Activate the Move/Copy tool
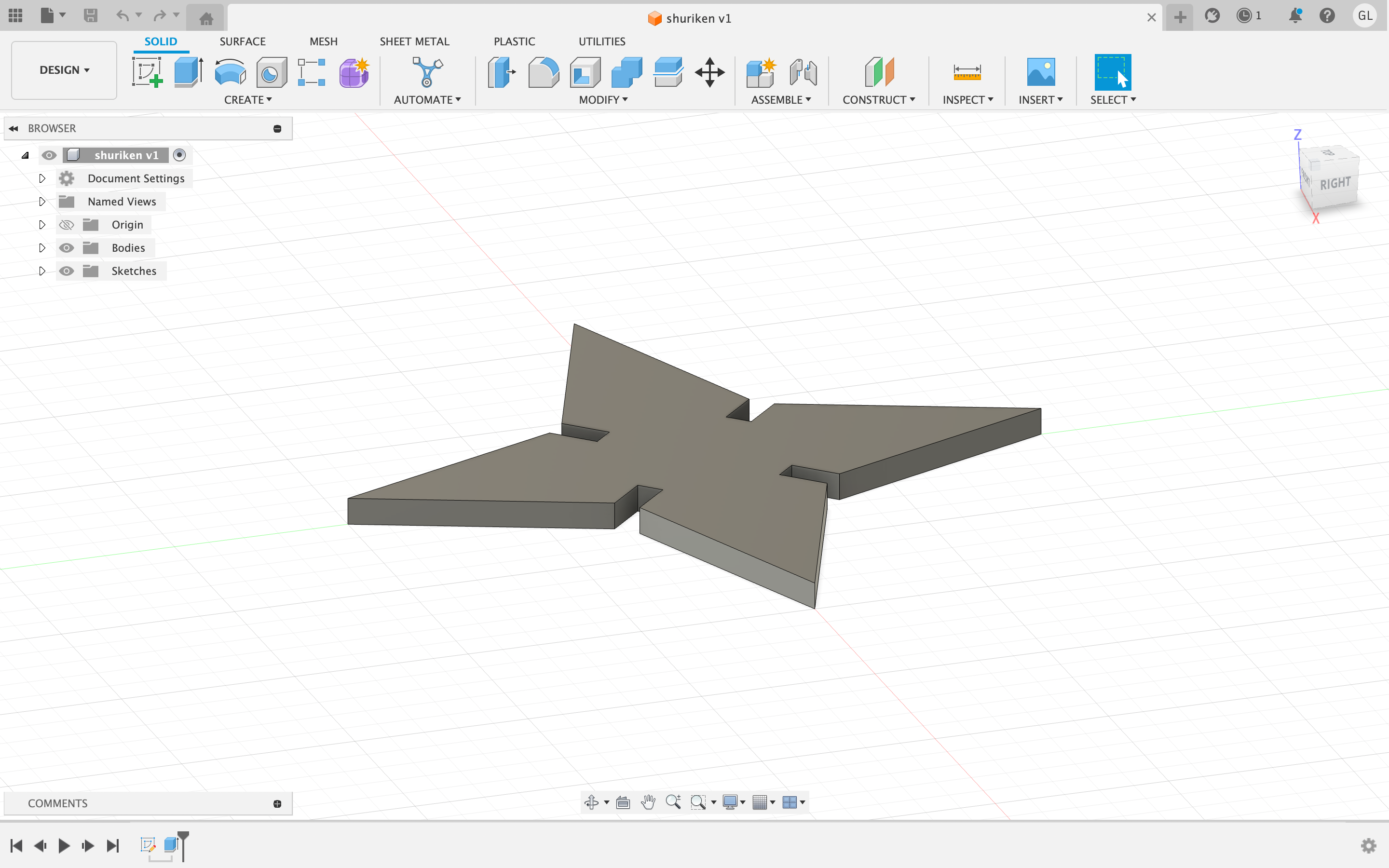The image size is (1389, 868). [709, 72]
